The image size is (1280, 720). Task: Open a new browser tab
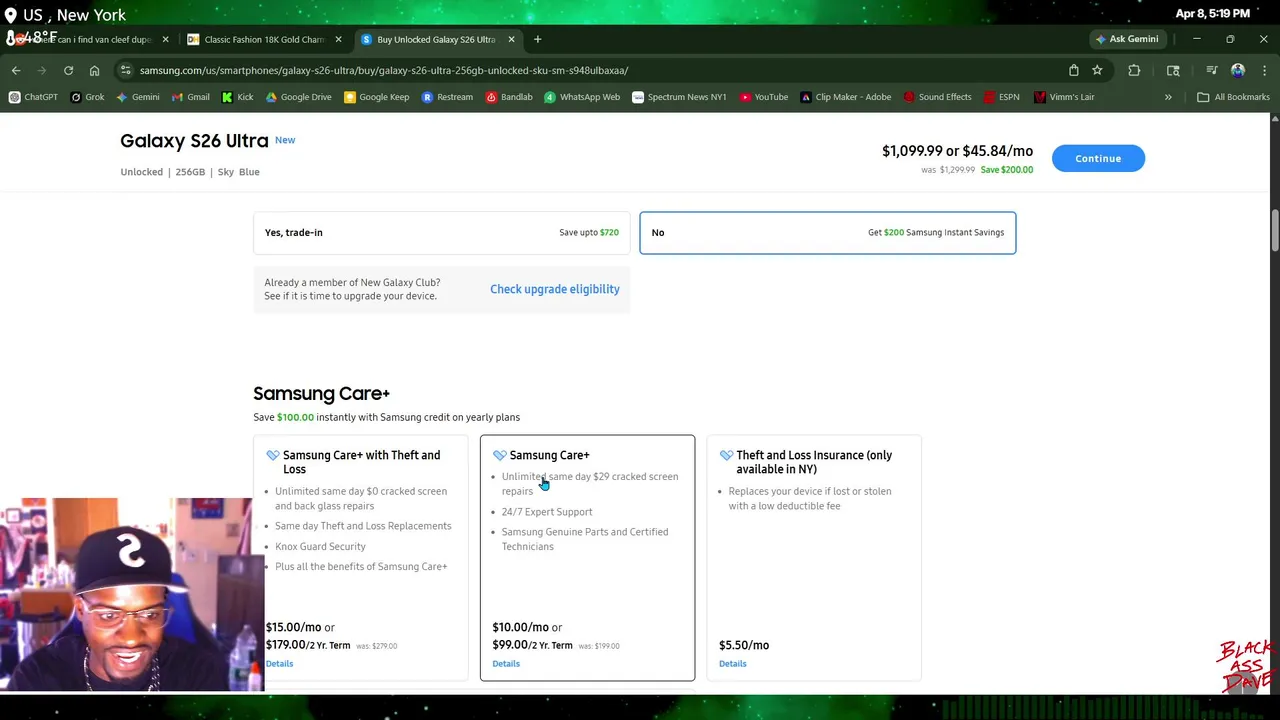click(537, 39)
